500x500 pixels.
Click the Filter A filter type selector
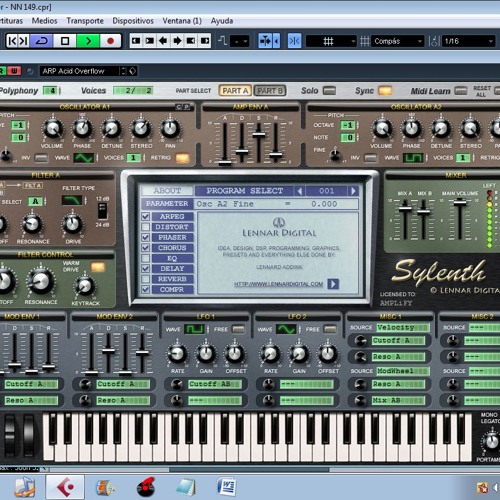click(x=72, y=200)
